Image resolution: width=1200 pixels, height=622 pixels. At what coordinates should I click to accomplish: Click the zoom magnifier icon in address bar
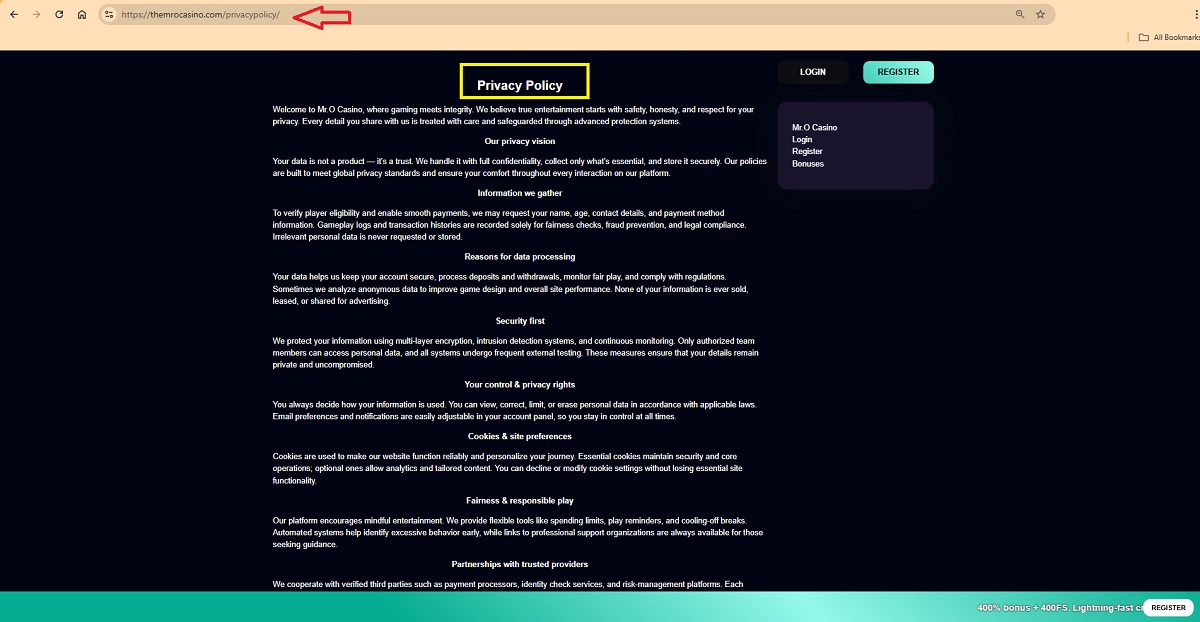[1020, 15]
